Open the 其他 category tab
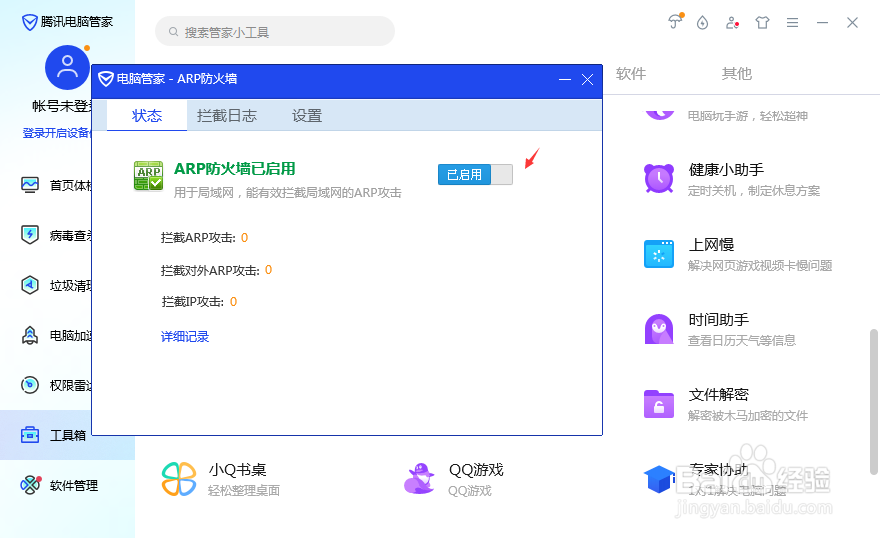The image size is (880, 538). click(736, 73)
